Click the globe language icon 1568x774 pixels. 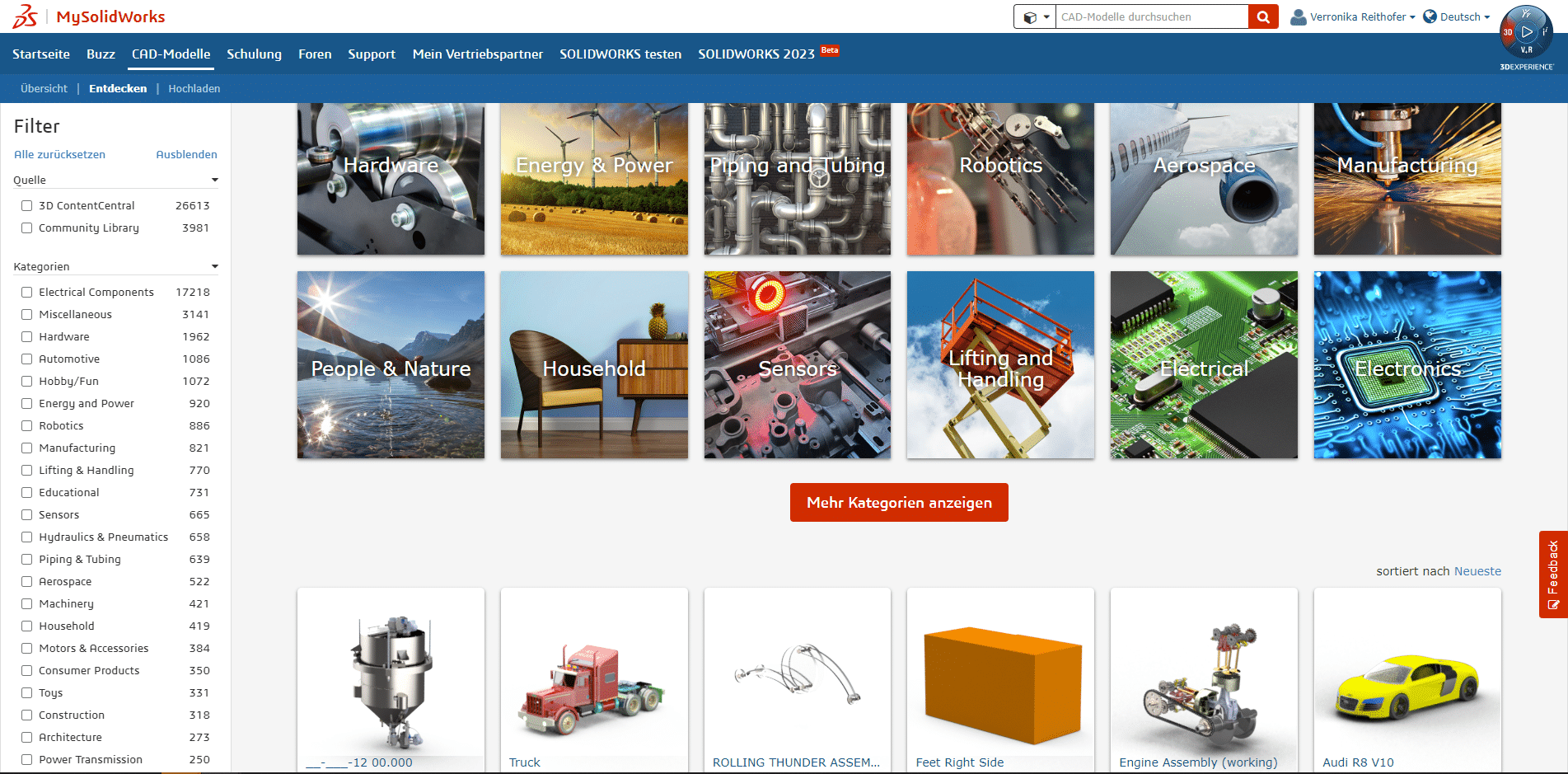coord(1430,16)
